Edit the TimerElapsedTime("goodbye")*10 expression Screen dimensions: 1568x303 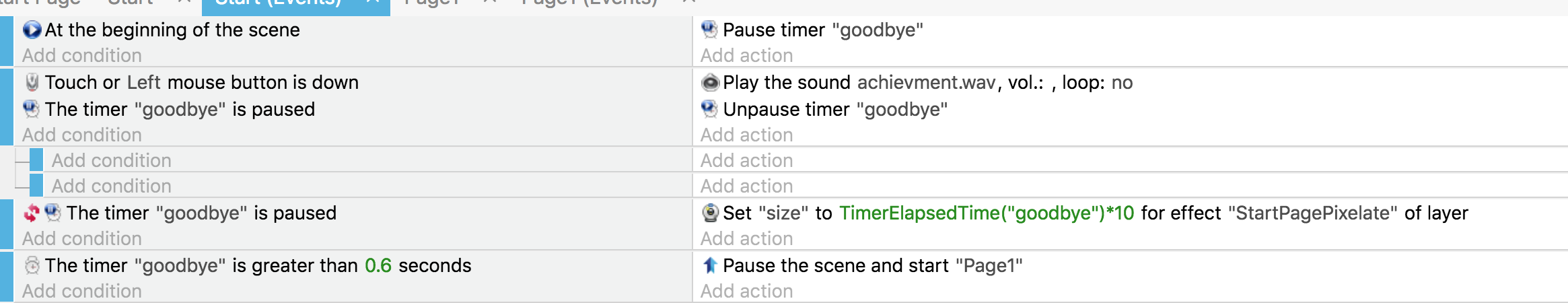click(x=987, y=213)
